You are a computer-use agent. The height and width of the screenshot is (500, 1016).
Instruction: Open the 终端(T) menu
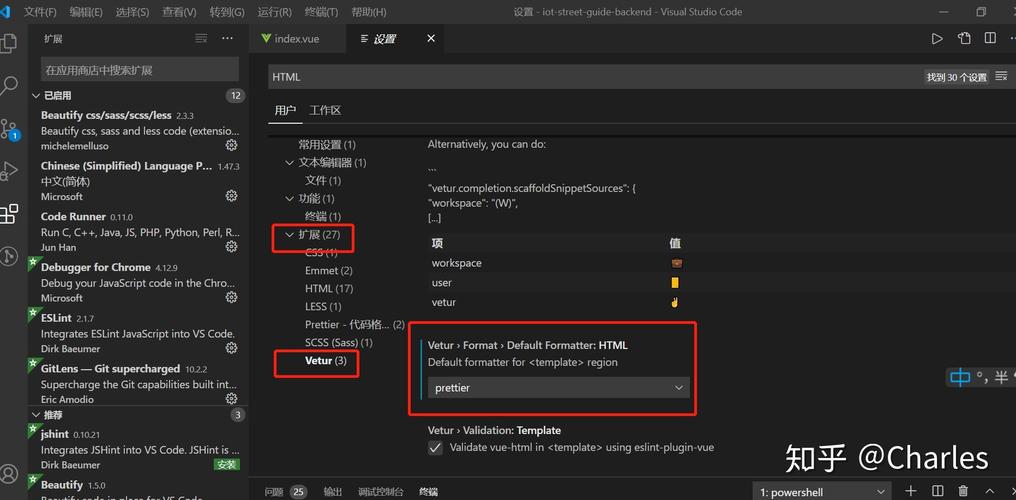pyautogui.click(x=321, y=12)
